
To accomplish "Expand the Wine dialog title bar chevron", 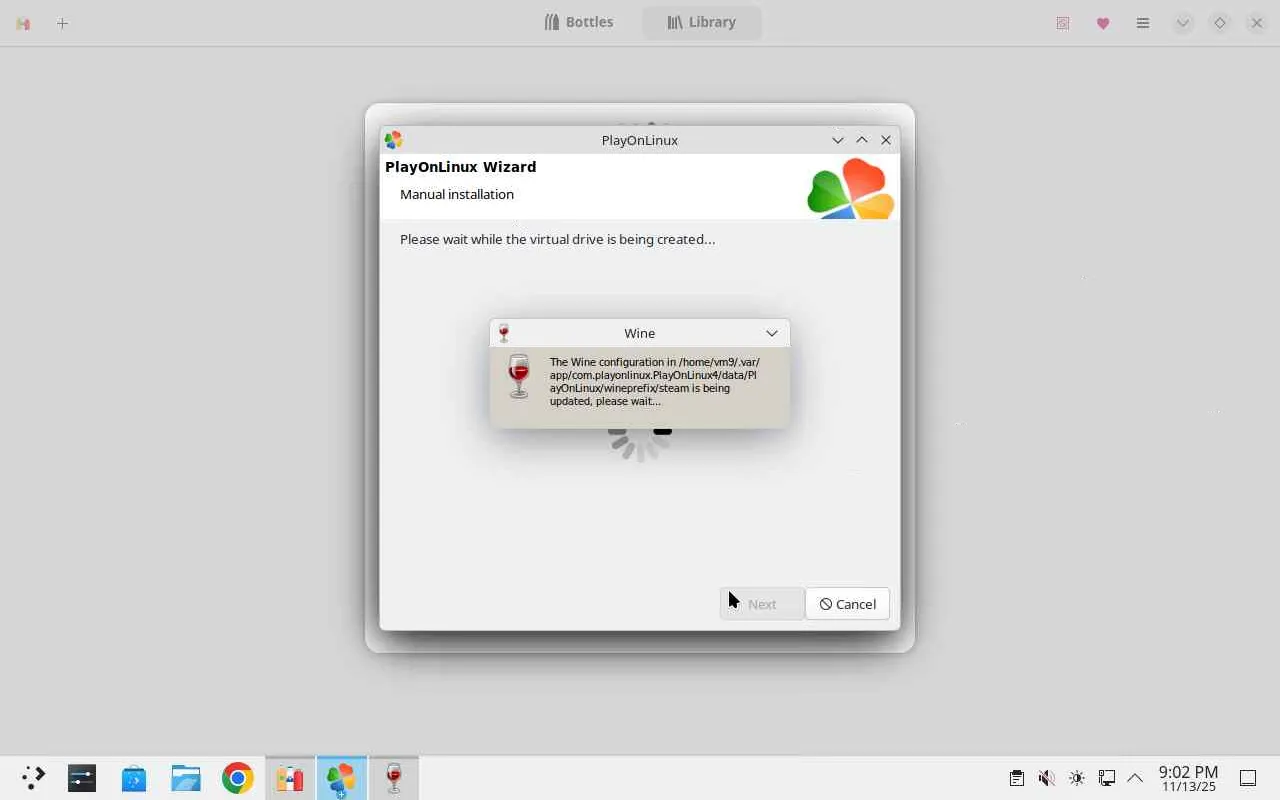I will [772, 333].
